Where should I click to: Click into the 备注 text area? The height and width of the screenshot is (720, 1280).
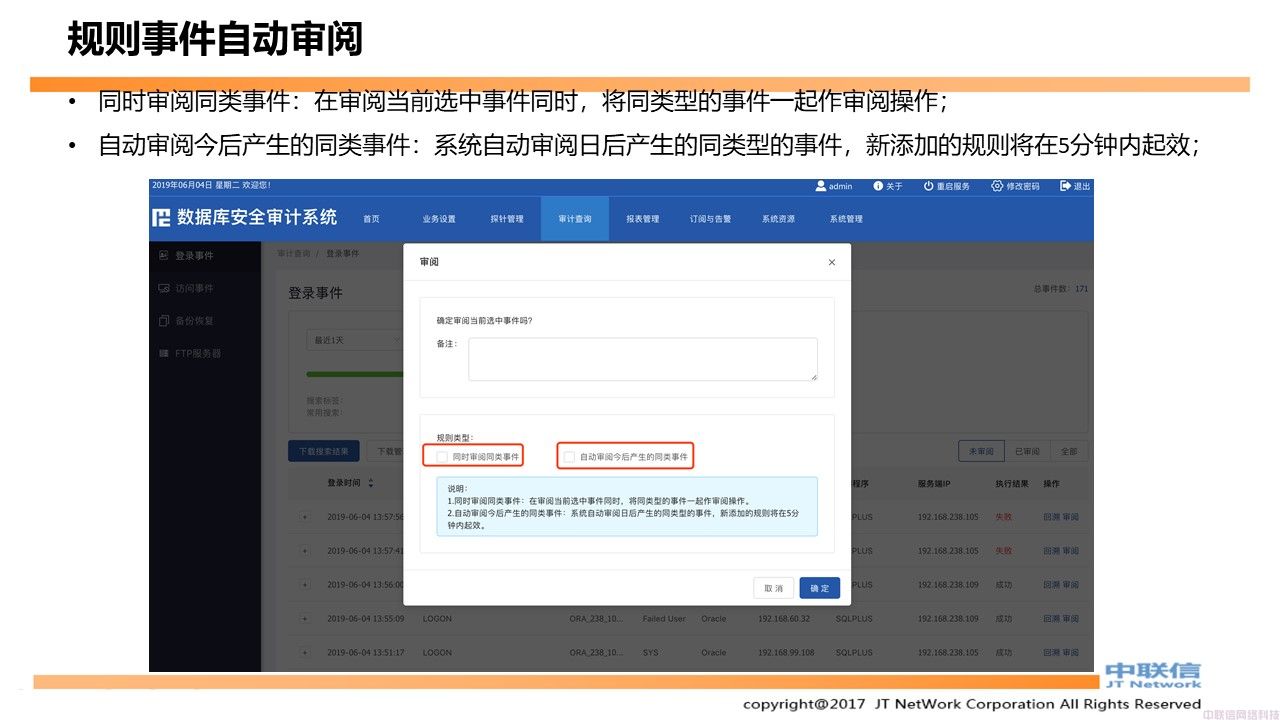[643, 359]
